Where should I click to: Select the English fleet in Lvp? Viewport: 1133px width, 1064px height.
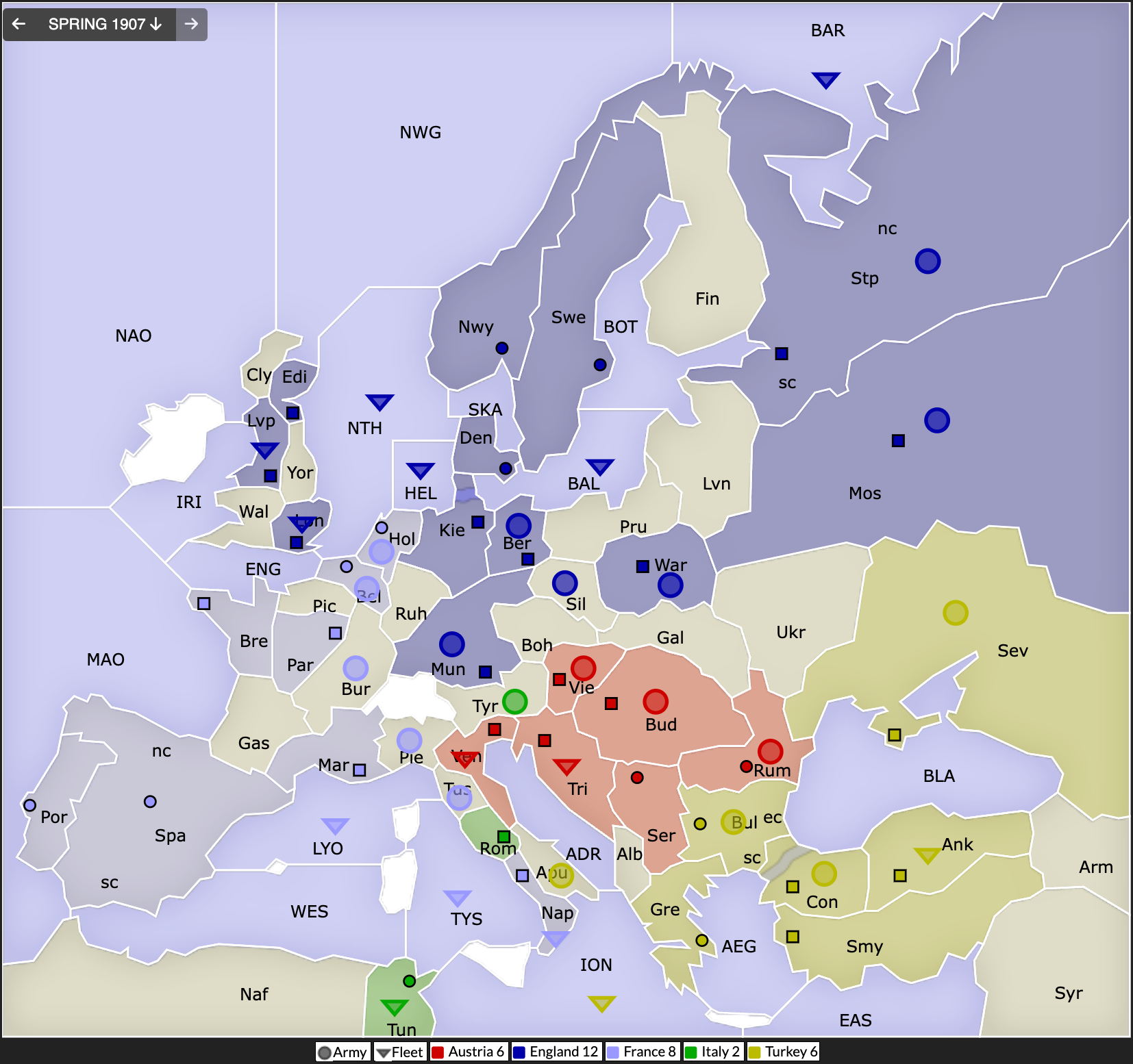[x=264, y=450]
